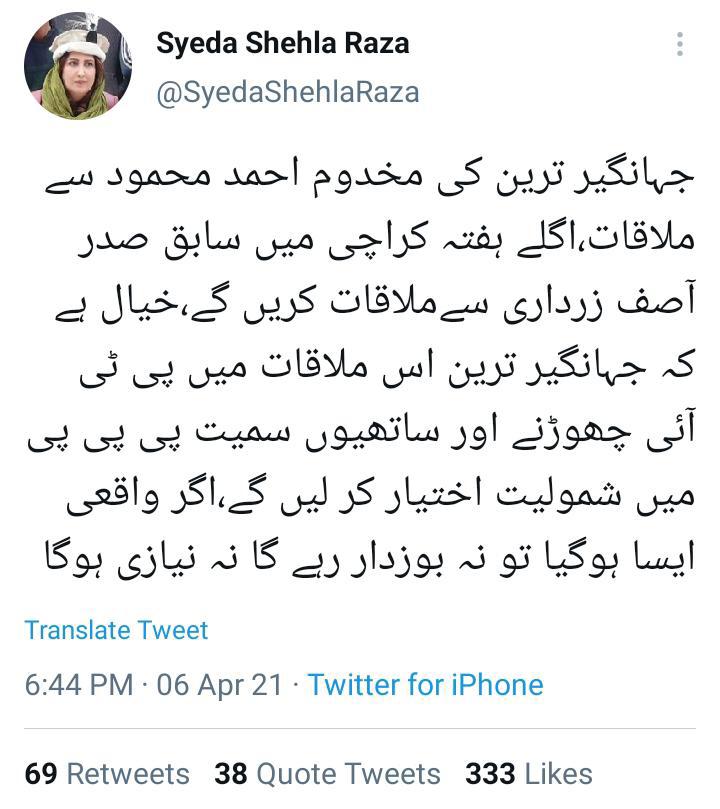720x809 pixels.
Task: Open the @SyedaShehlaRaza handle link
Action: click(x=288, y=93)
